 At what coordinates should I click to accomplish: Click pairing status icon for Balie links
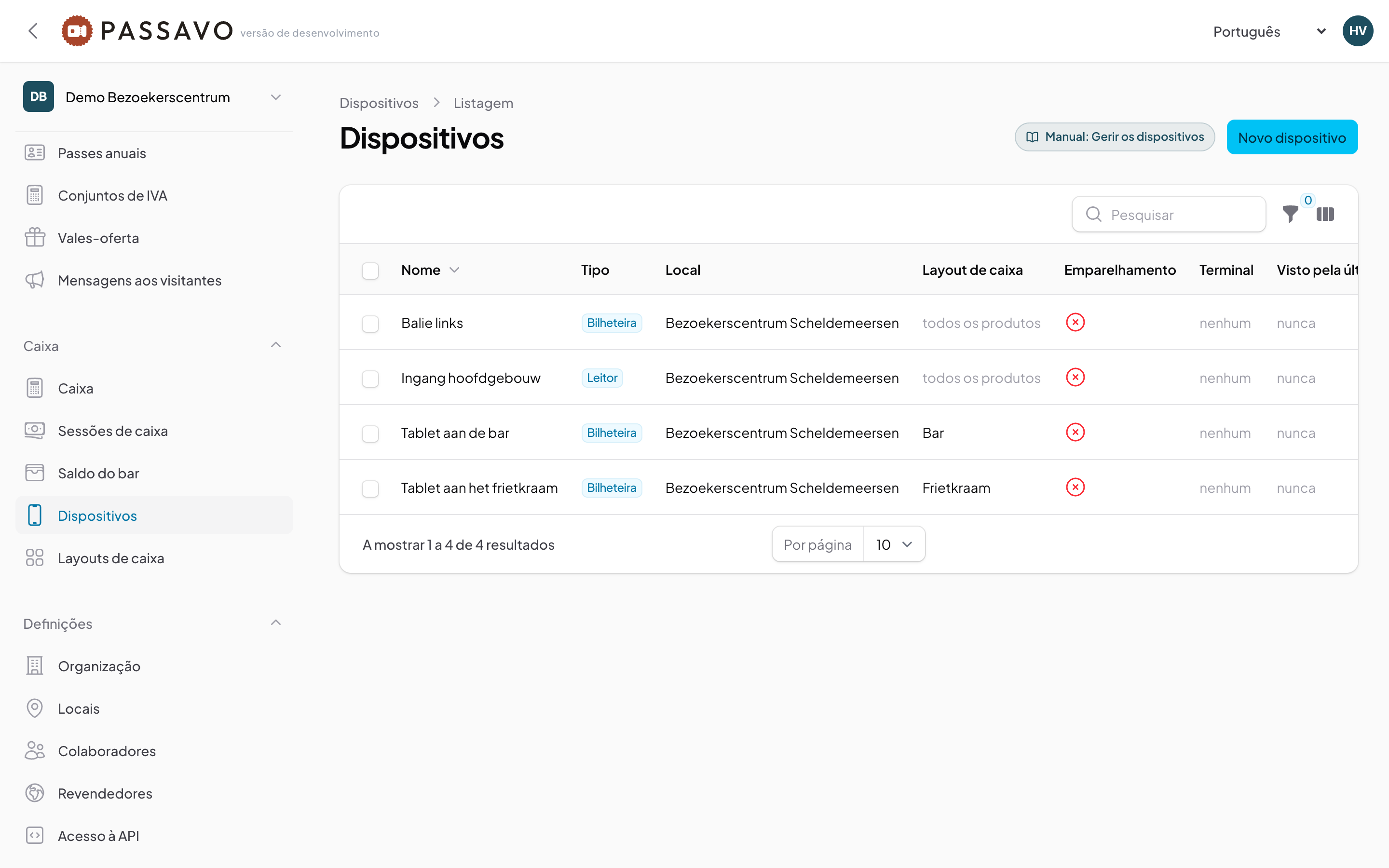1075,323
